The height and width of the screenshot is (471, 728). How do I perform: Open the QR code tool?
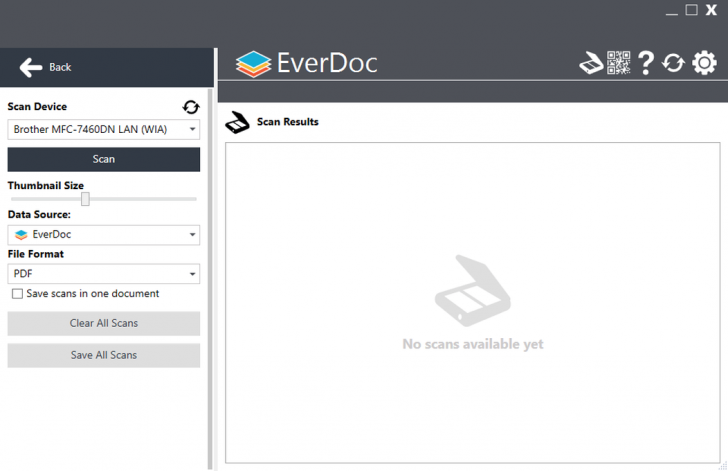[618, 63]
